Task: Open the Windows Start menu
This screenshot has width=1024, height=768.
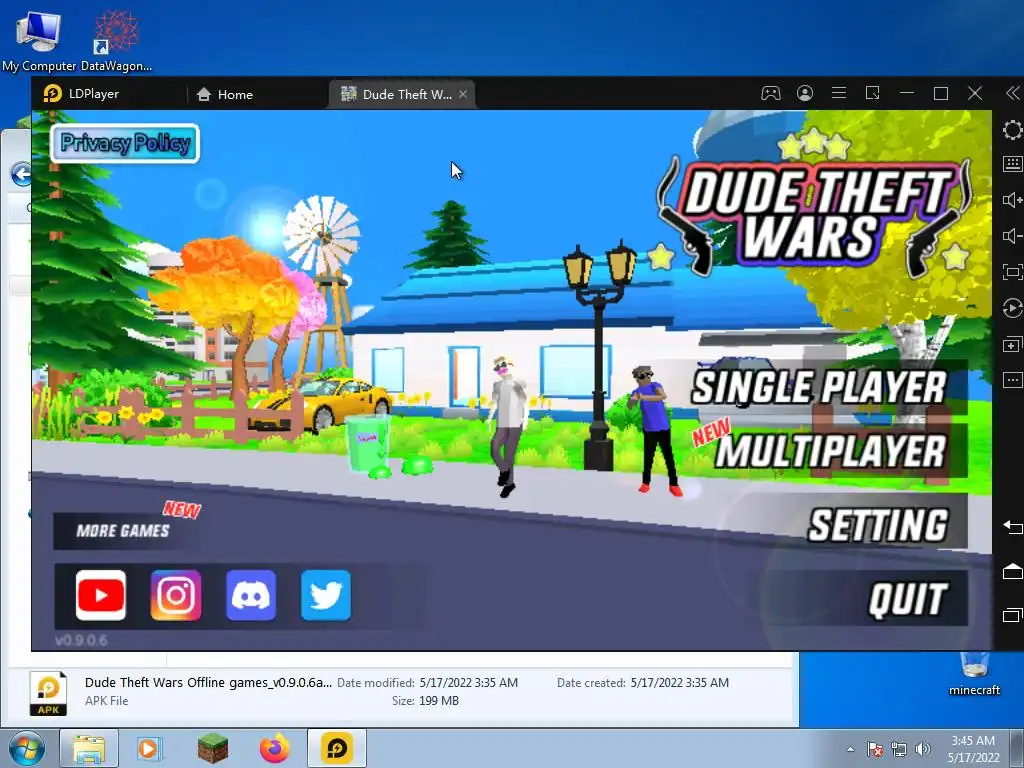Action: pos(26,748)
